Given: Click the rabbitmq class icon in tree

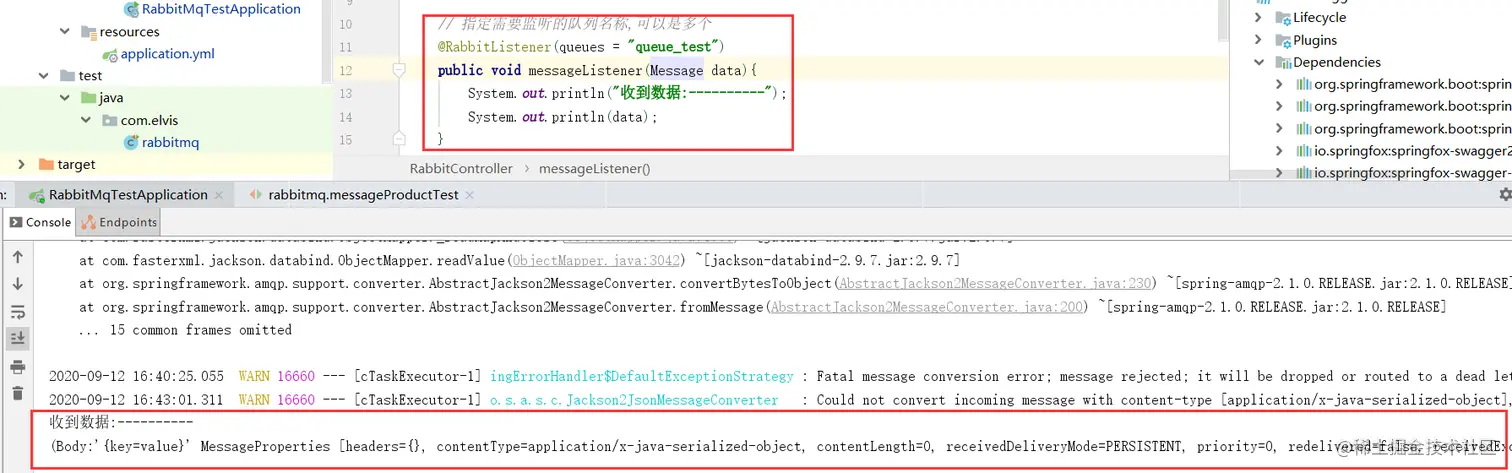Looking at the screenshot, I should pos(131,143).
